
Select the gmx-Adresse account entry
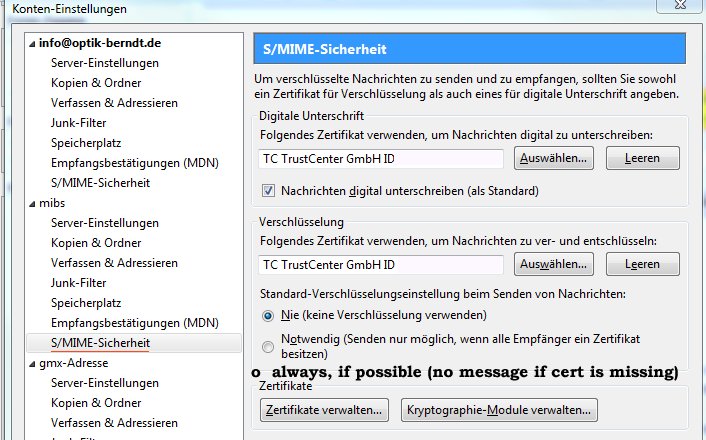73,363
